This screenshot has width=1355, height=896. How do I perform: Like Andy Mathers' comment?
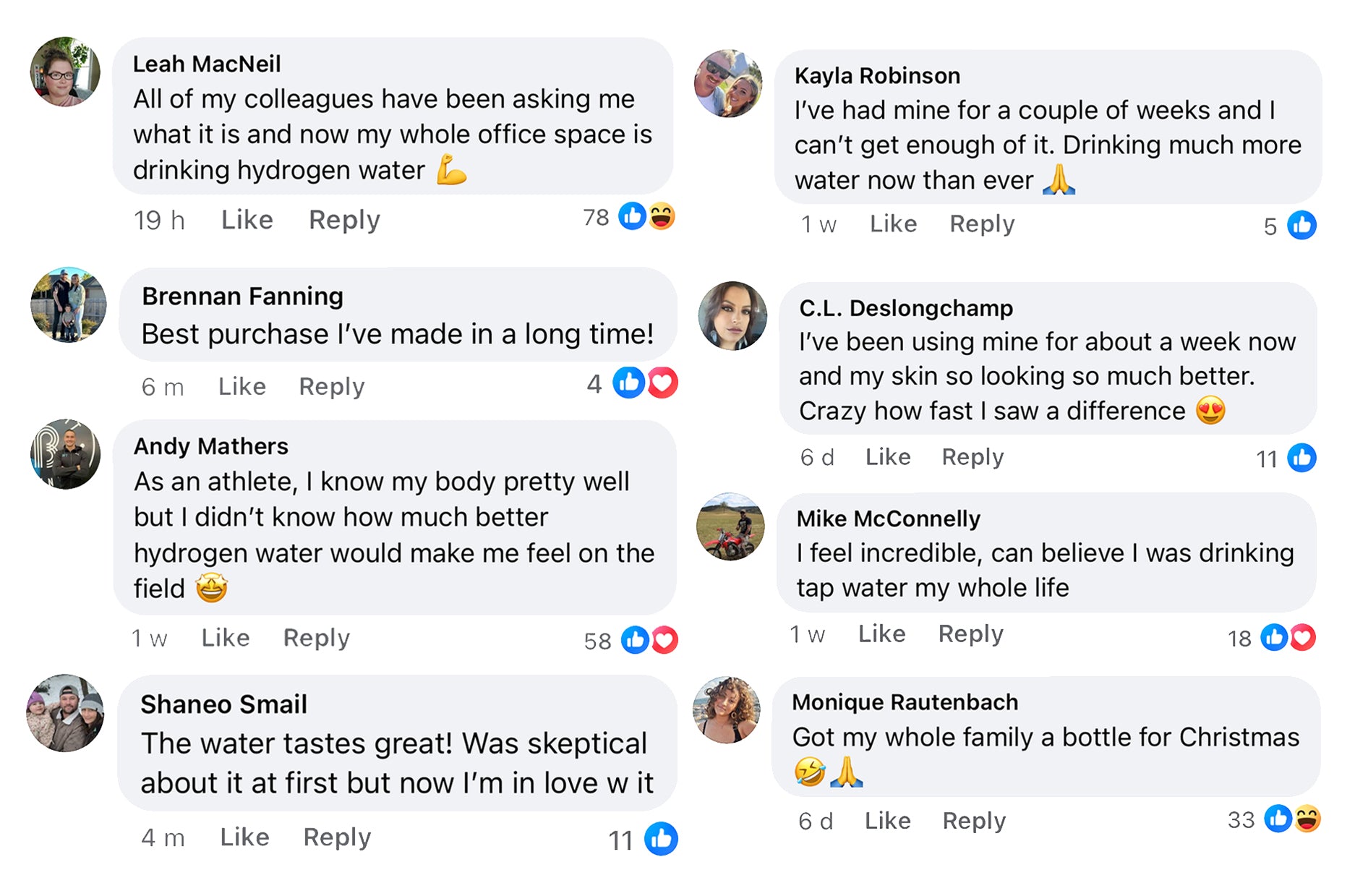click(226, 638)
